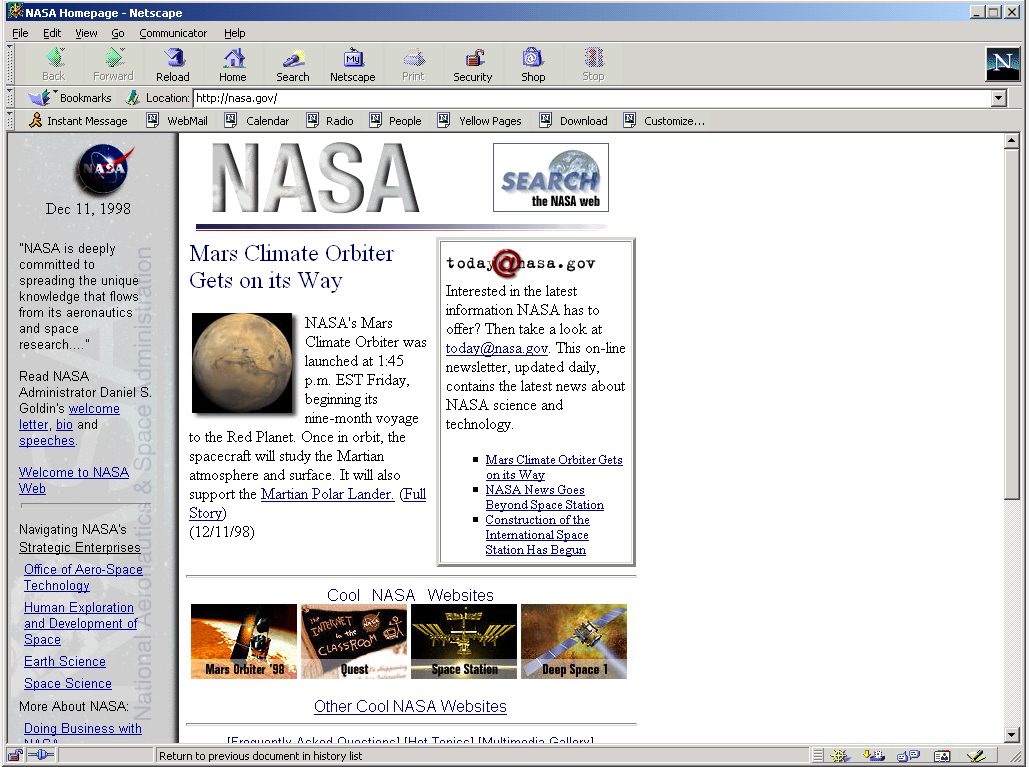Open the Space Station thumbnail
Screen dimensions: 1029x767
[x=464, y=641]
